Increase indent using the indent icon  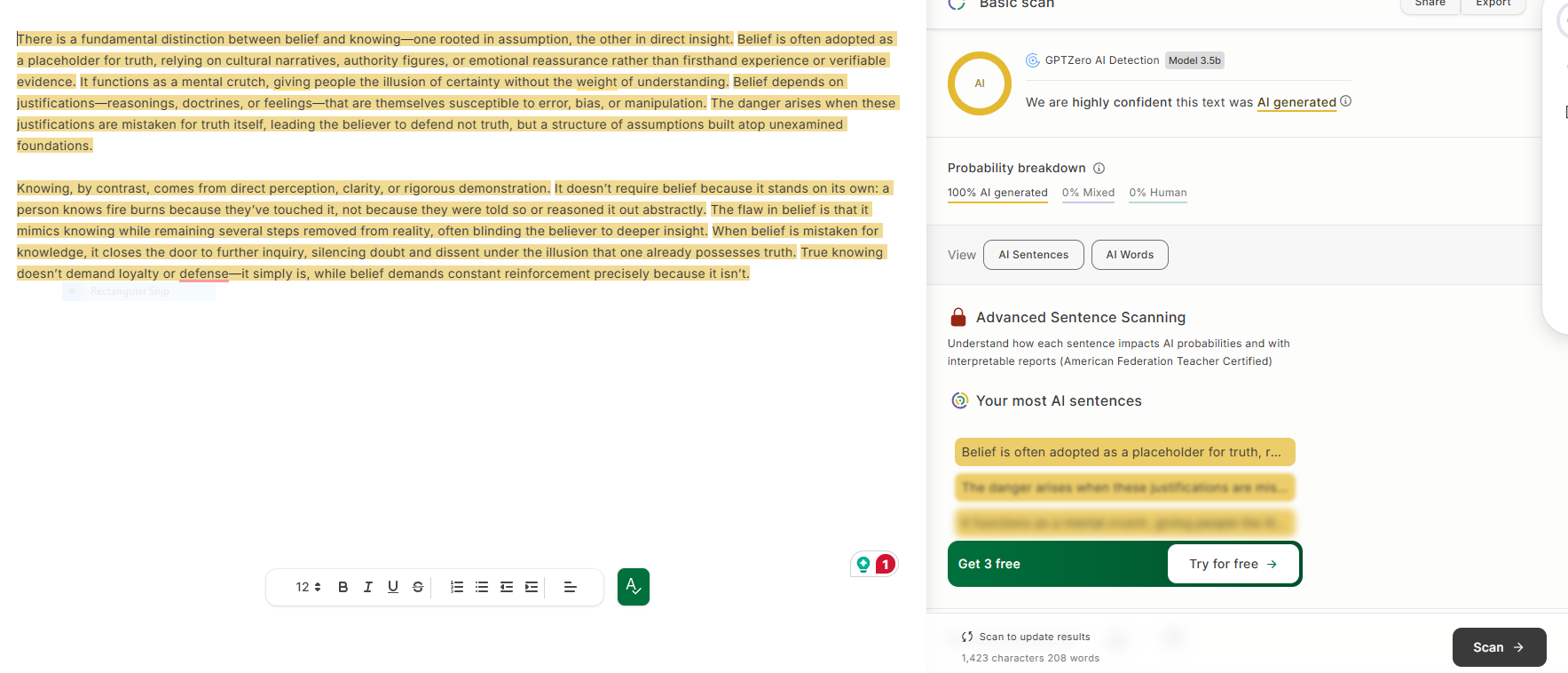point(532,587)
